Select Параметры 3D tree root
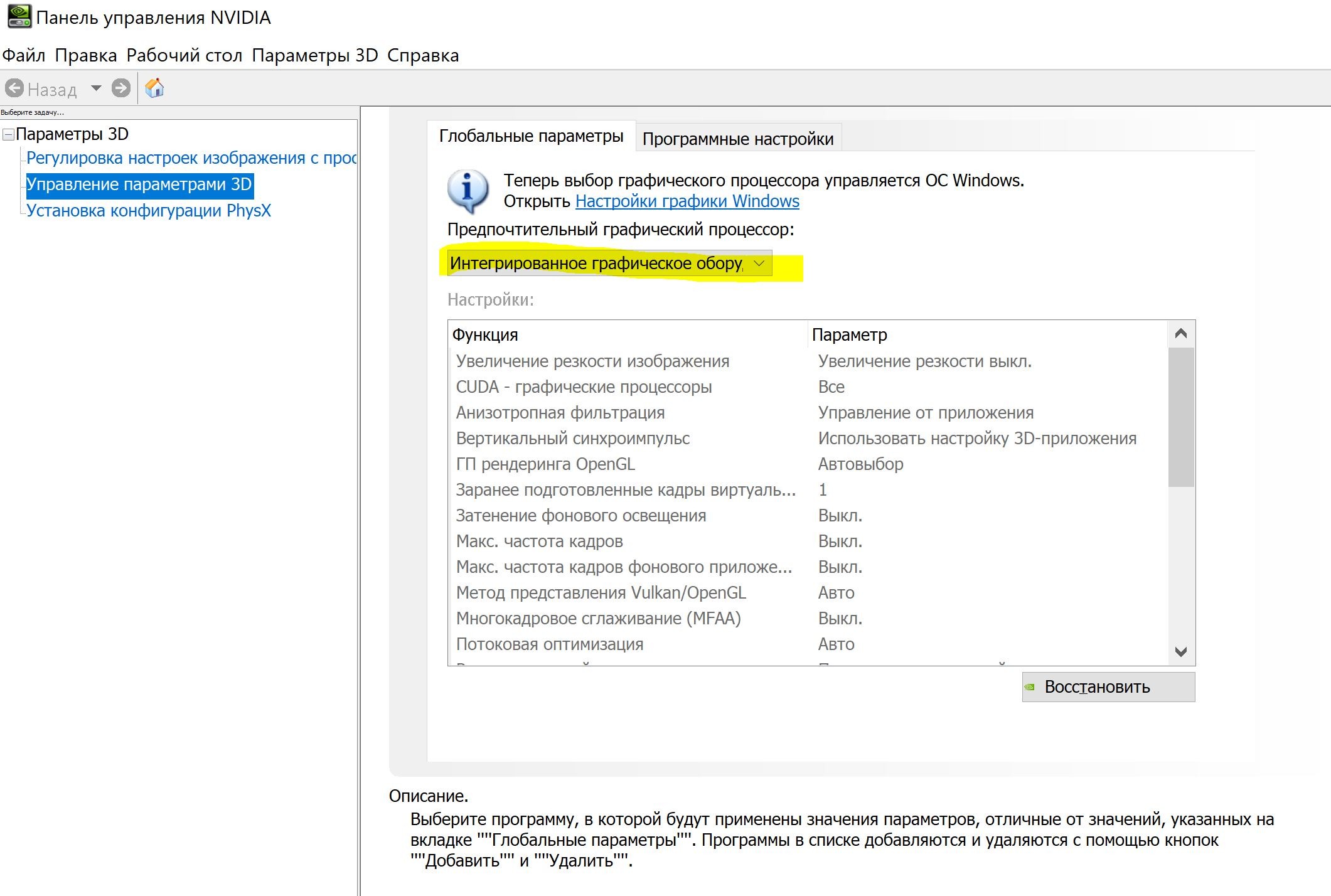Screen dimensions: 1331x896 tap(72, 134)
